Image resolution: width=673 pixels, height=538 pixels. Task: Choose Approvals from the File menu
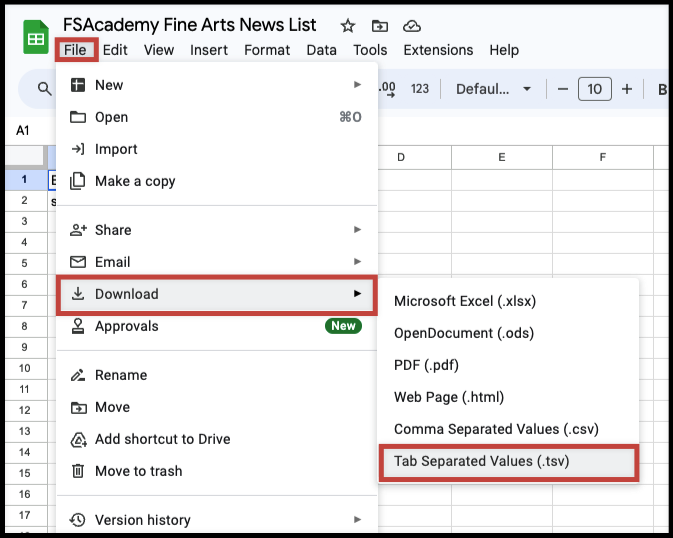217,326
